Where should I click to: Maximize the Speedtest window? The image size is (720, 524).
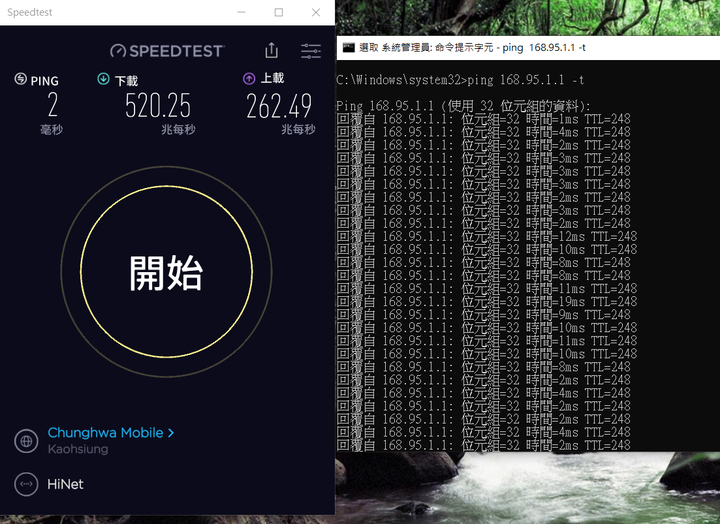[x=279, y=12]
